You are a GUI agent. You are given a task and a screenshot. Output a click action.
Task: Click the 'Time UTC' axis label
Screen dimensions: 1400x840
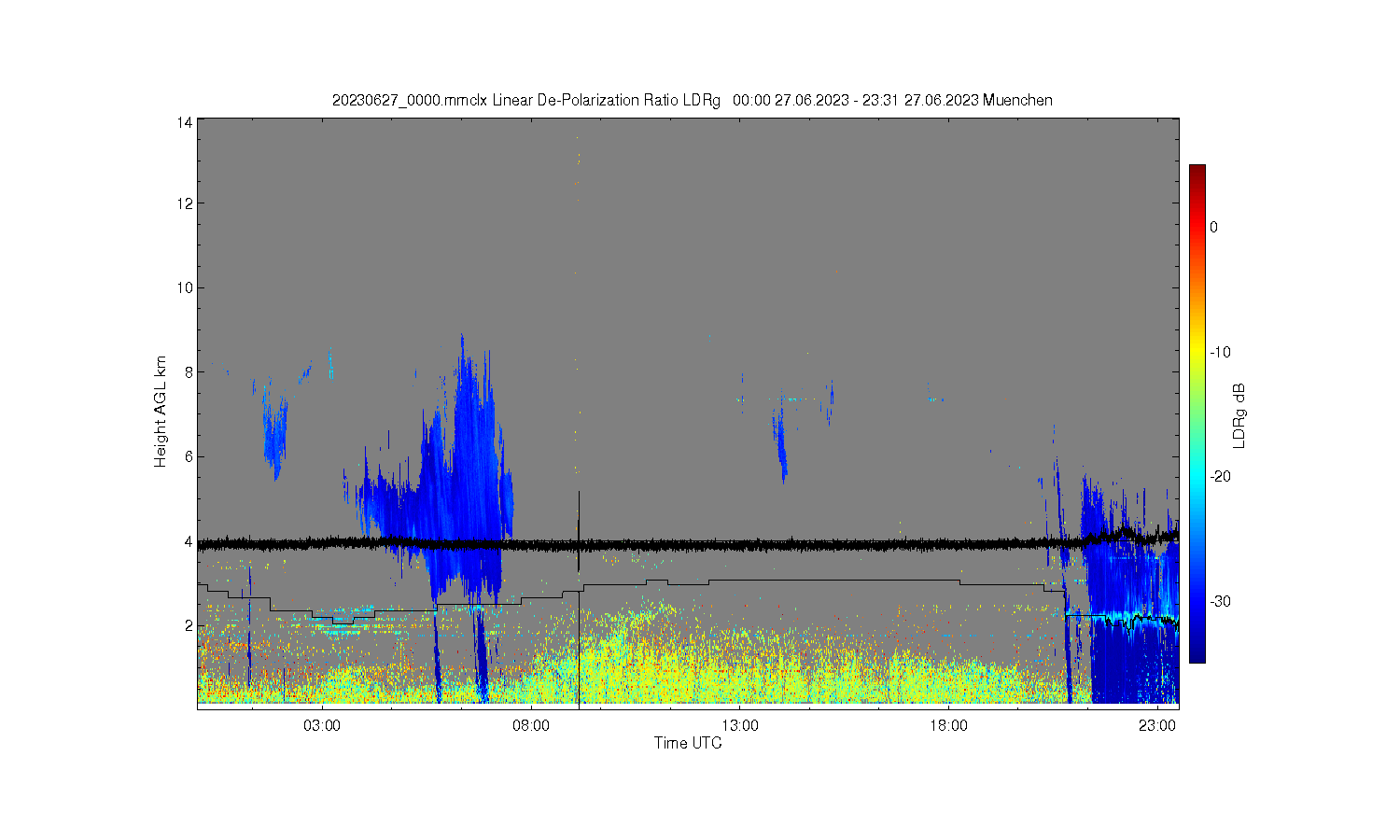point(688,744)
